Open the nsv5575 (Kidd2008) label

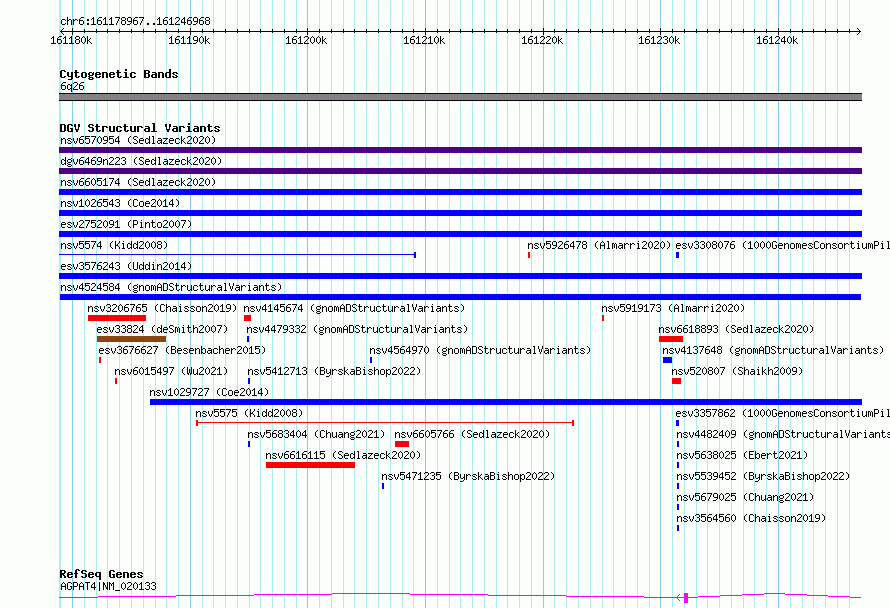(249, 413)
